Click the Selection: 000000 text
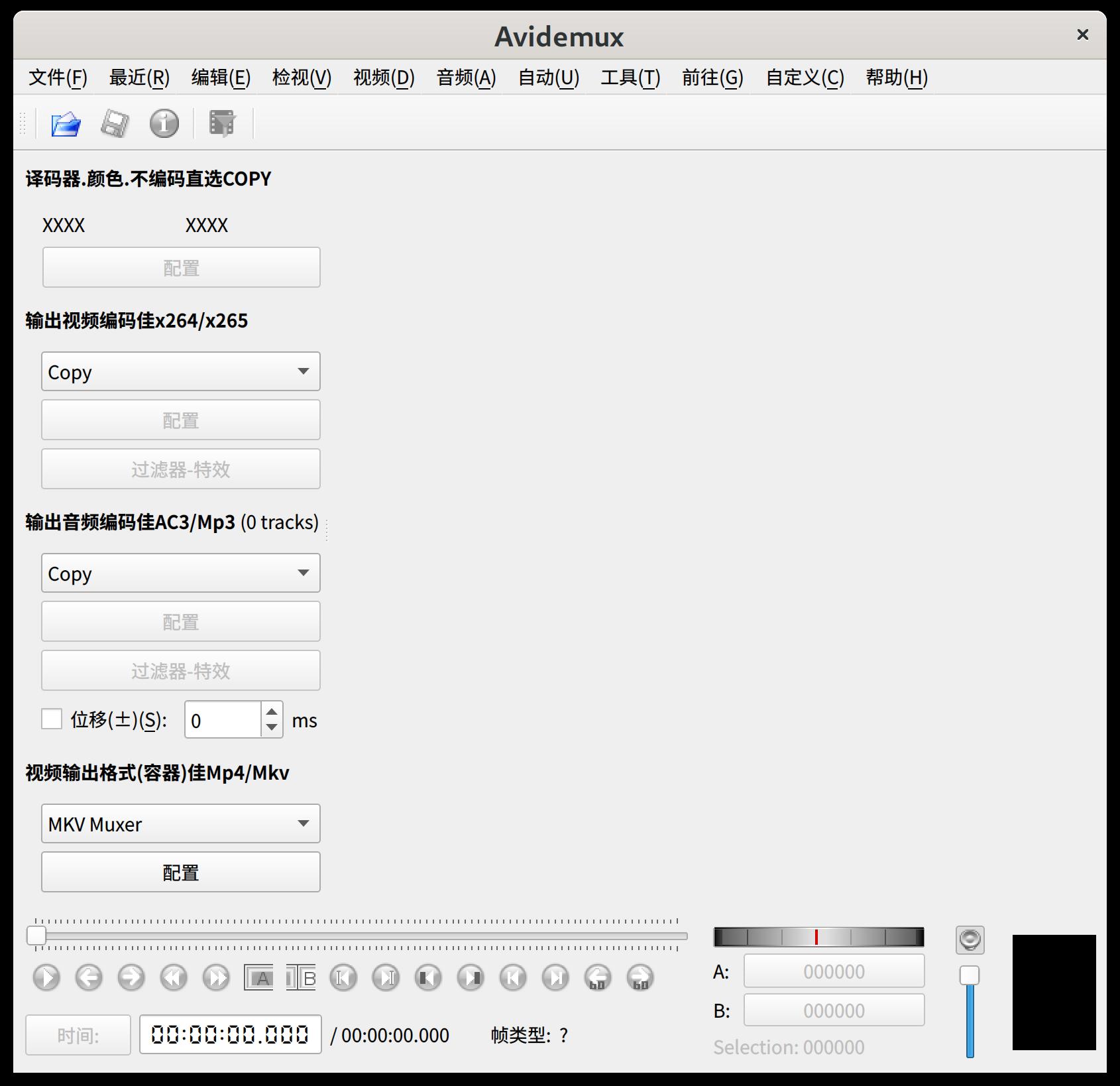 click(x=789, y=1048)
